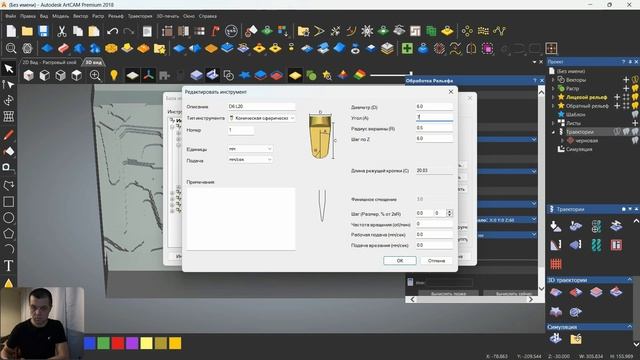Viewport: 640px width, 360px height.
Task: Click the Примечания notes text area
Action: pos(241,218)
